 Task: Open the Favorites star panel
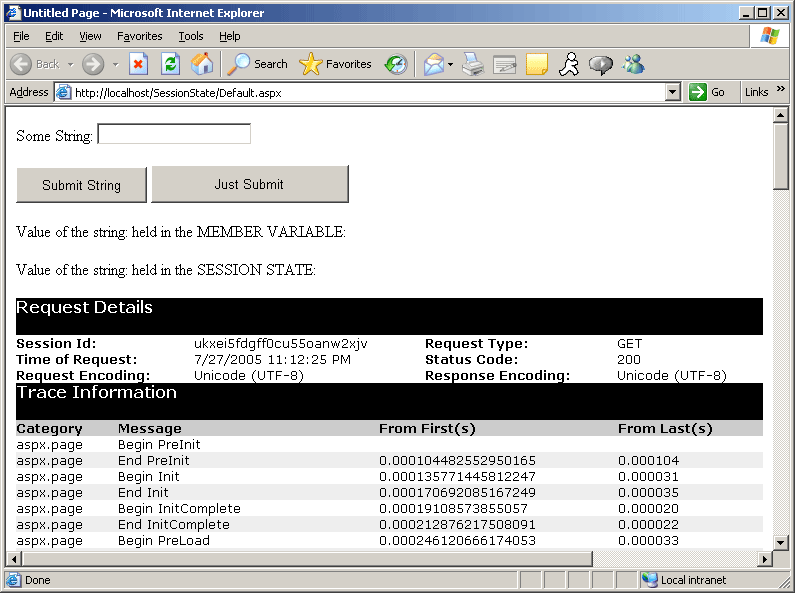(x=336, y=64)
